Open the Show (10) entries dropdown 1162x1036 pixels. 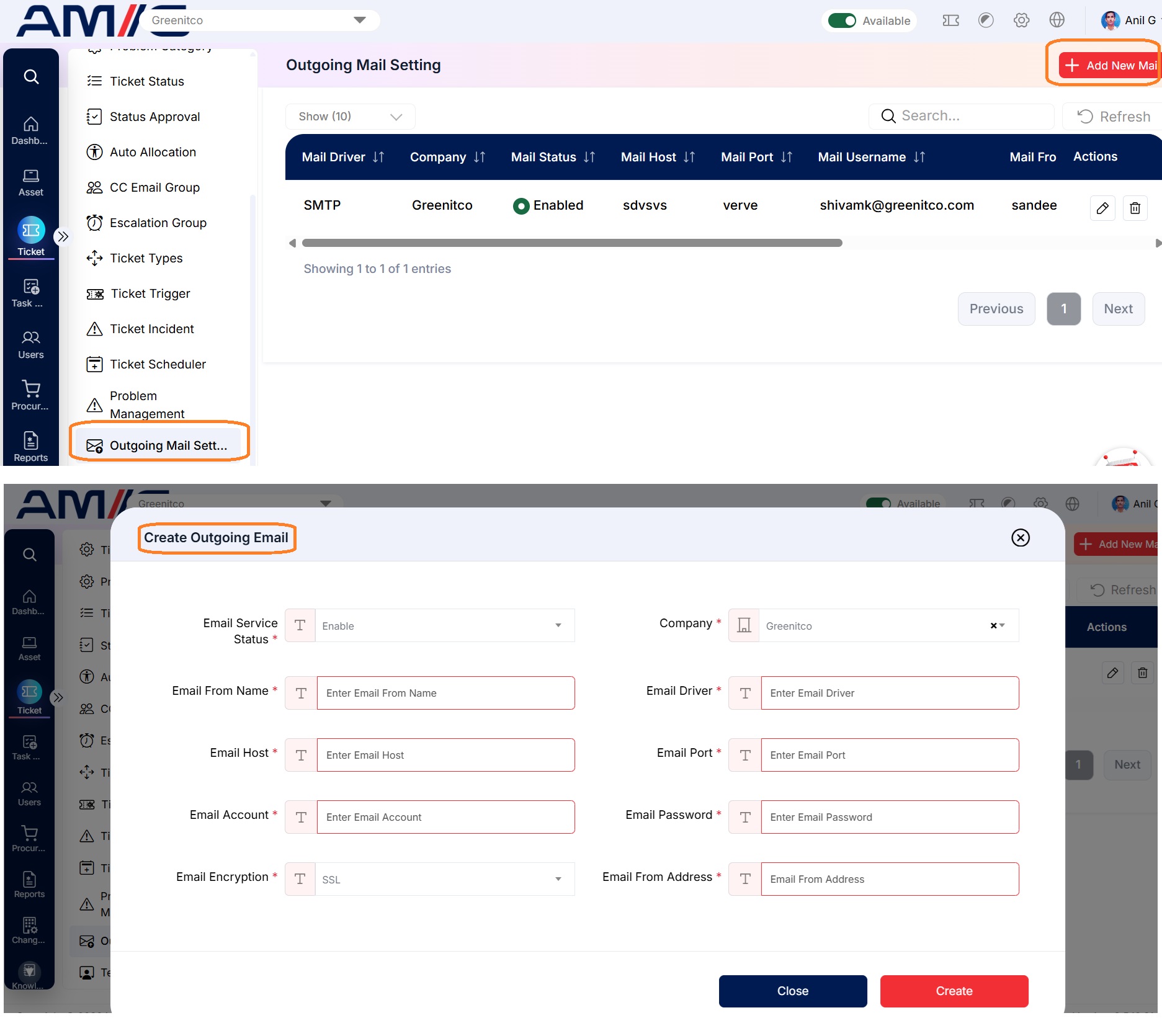[x=350, y=117]
